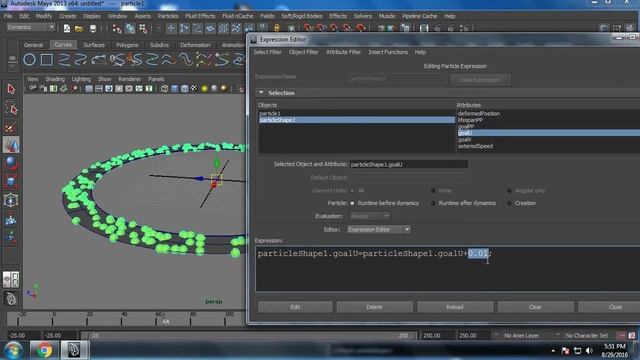The height and width of the screenshot is (360, 640).
Task: Click the volume tray icon
Action: [x=589, y=351]
